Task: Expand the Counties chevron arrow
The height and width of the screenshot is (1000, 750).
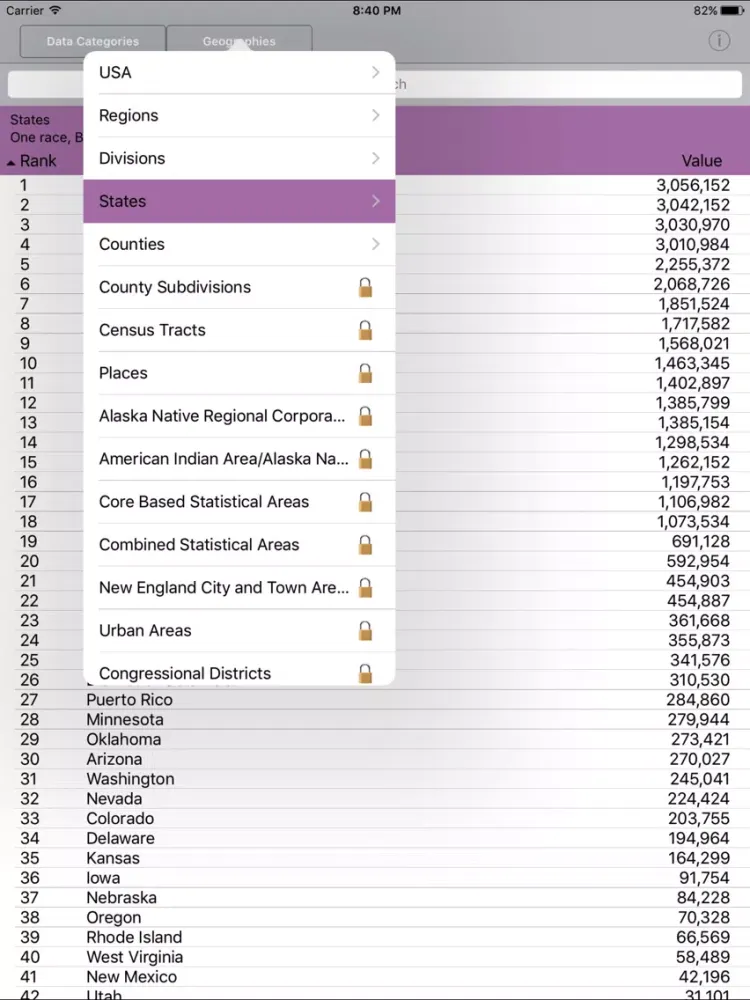Action: pos(375,244)
